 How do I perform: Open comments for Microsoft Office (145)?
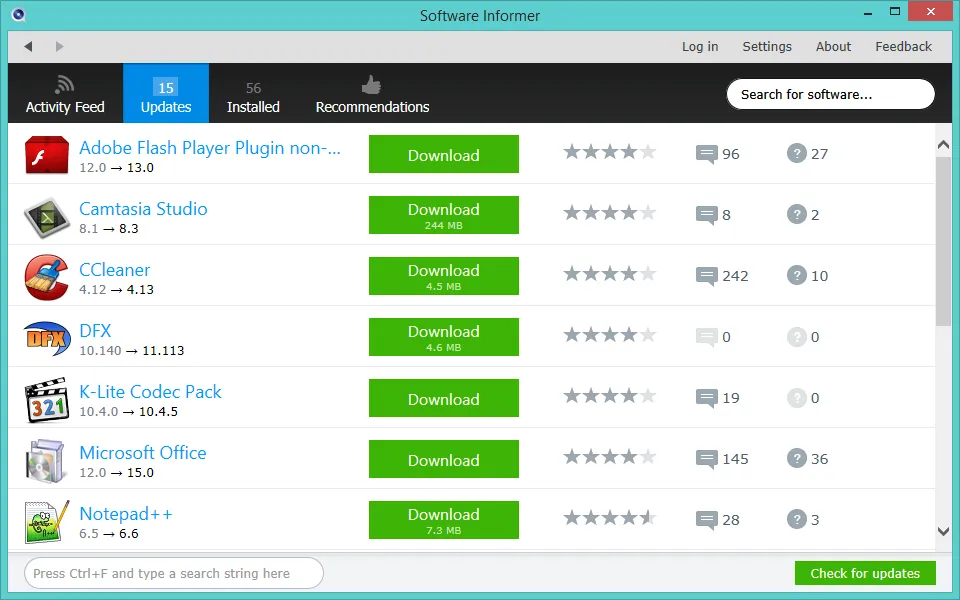722,459
